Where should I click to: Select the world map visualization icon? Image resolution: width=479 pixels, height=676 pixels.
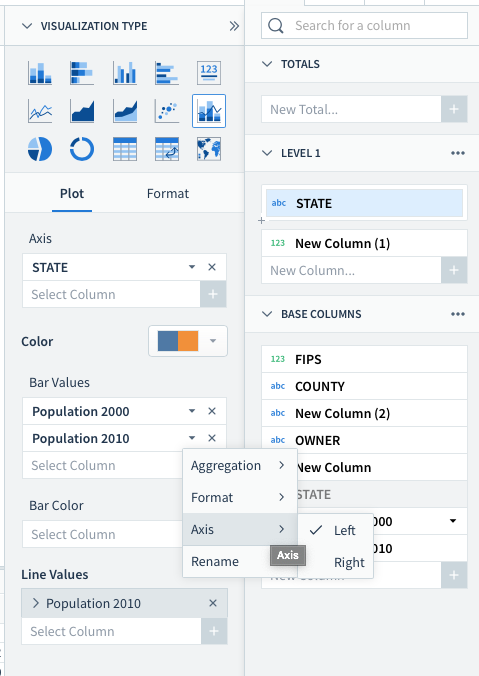(209, 149)
